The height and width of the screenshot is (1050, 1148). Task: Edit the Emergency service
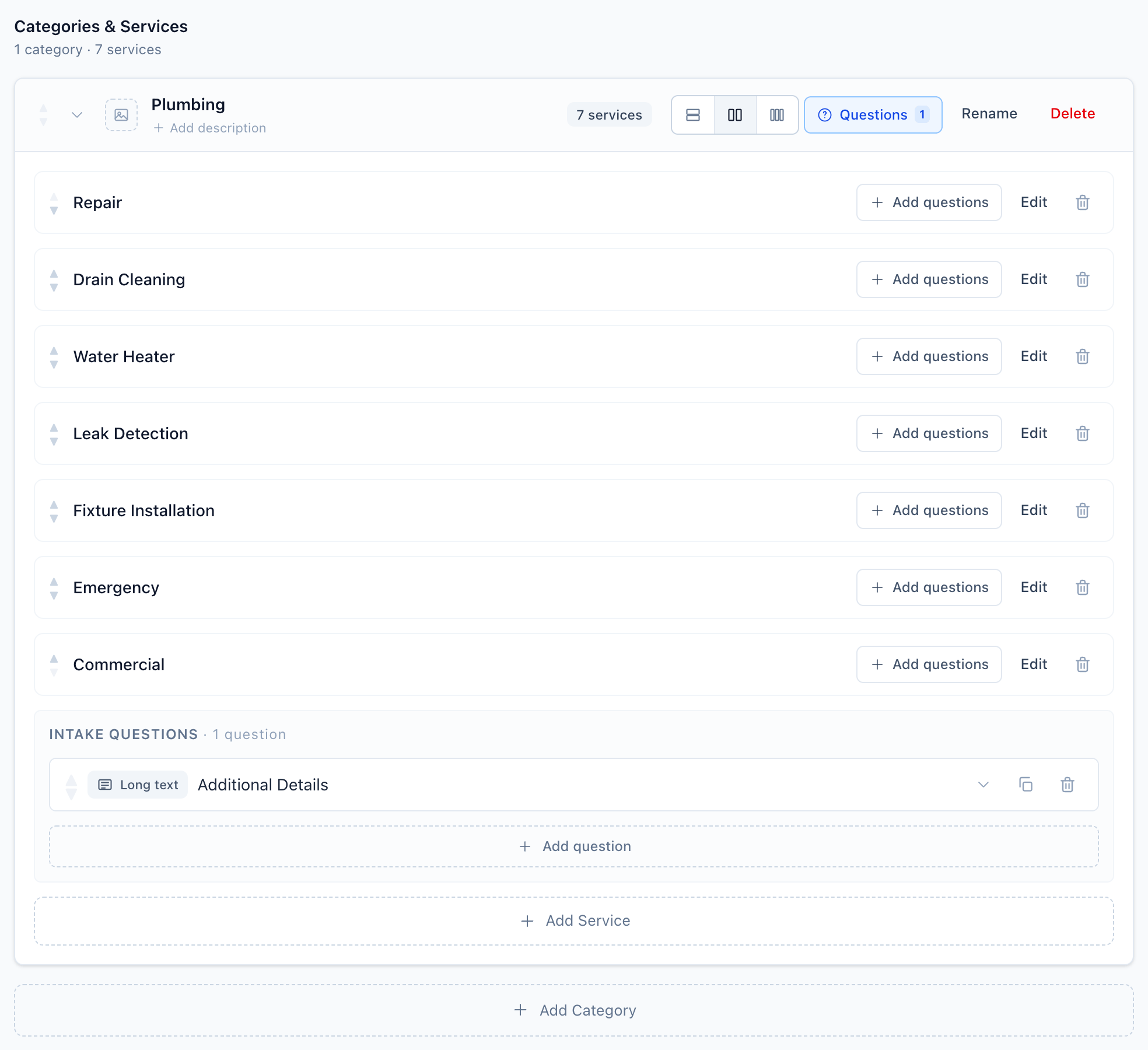pos(1034,587)
